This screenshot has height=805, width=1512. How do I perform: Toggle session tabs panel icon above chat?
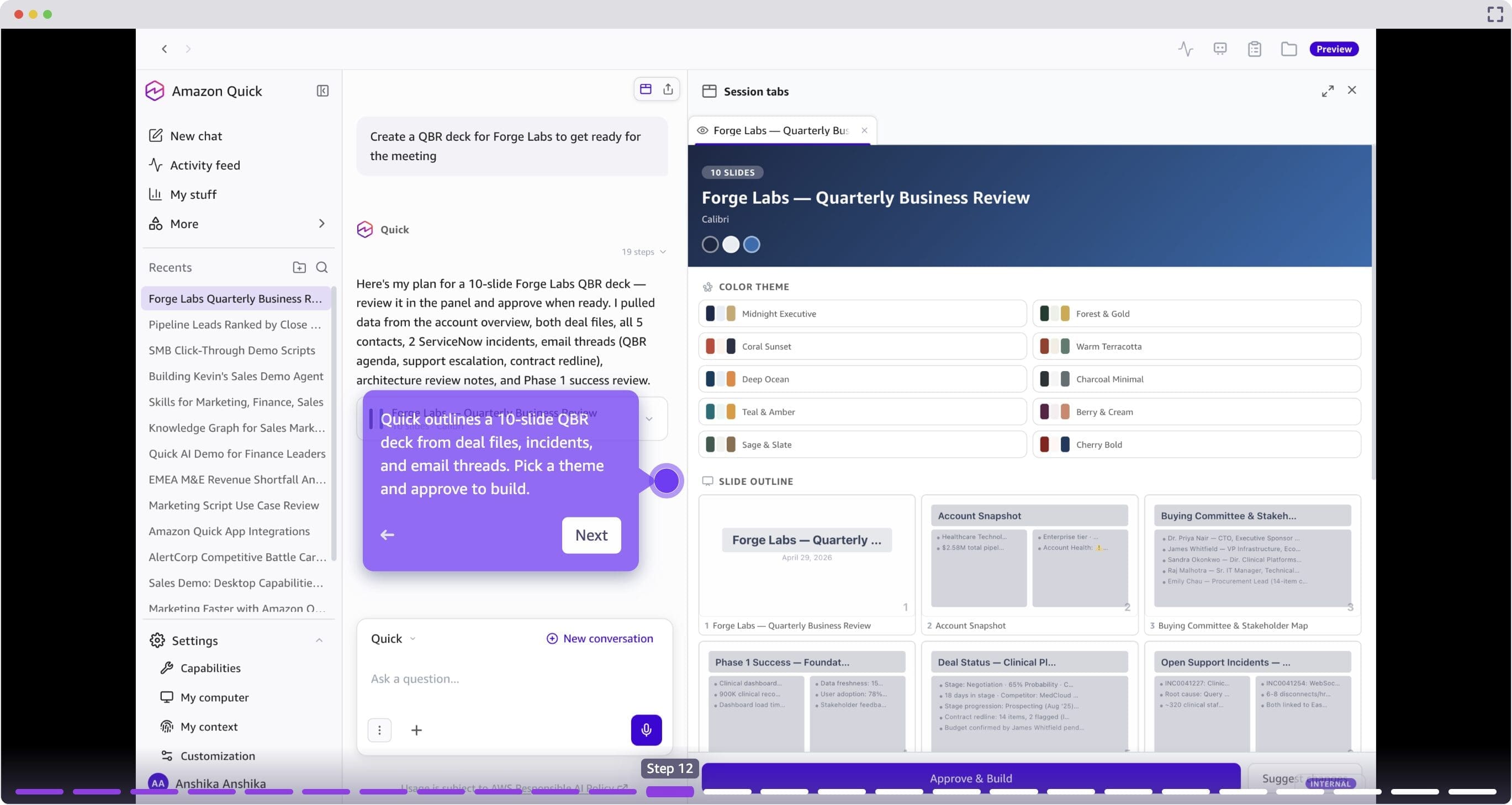tap(646, 88)
